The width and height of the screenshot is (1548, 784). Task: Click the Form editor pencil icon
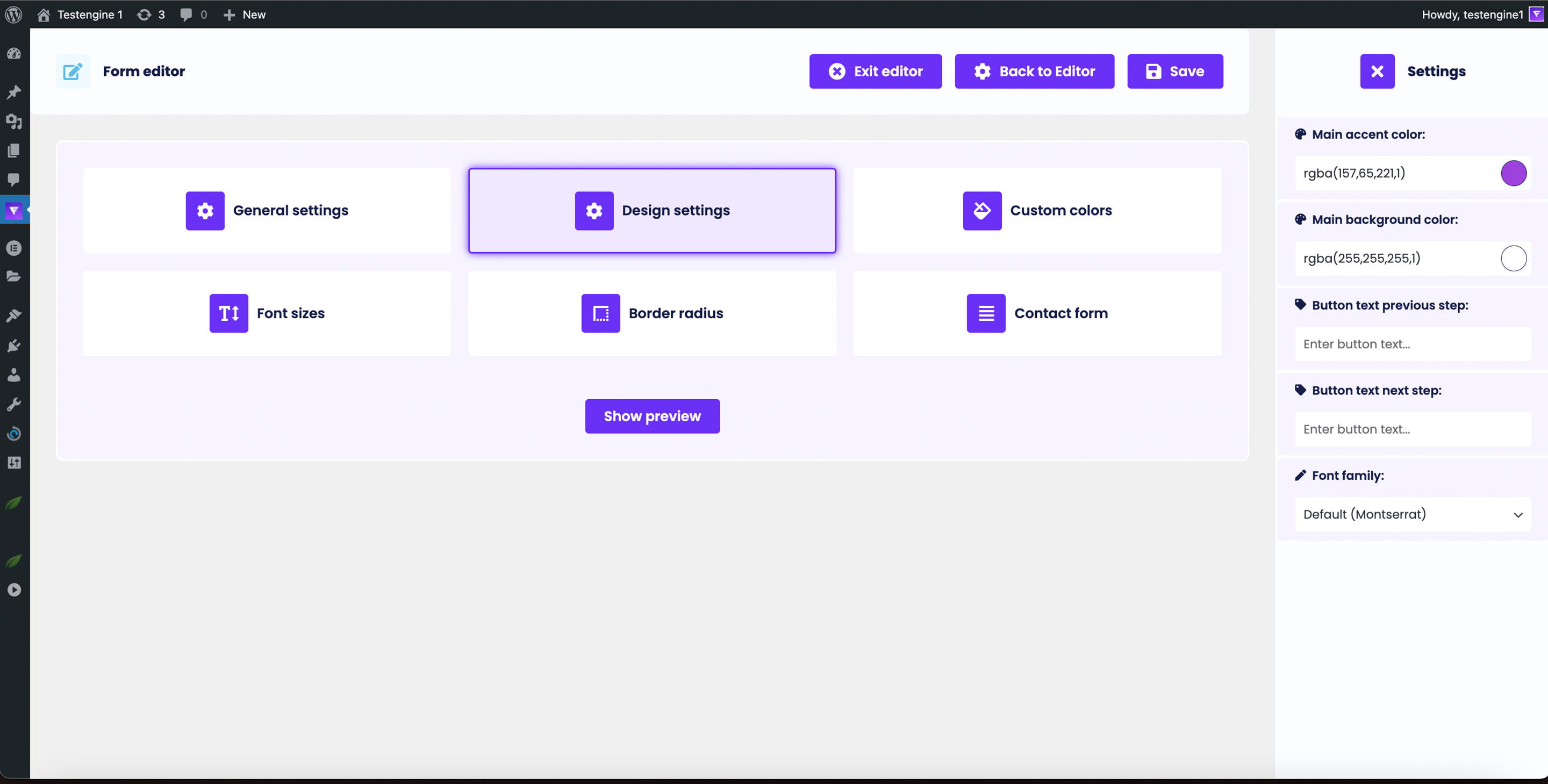point(73,71)
